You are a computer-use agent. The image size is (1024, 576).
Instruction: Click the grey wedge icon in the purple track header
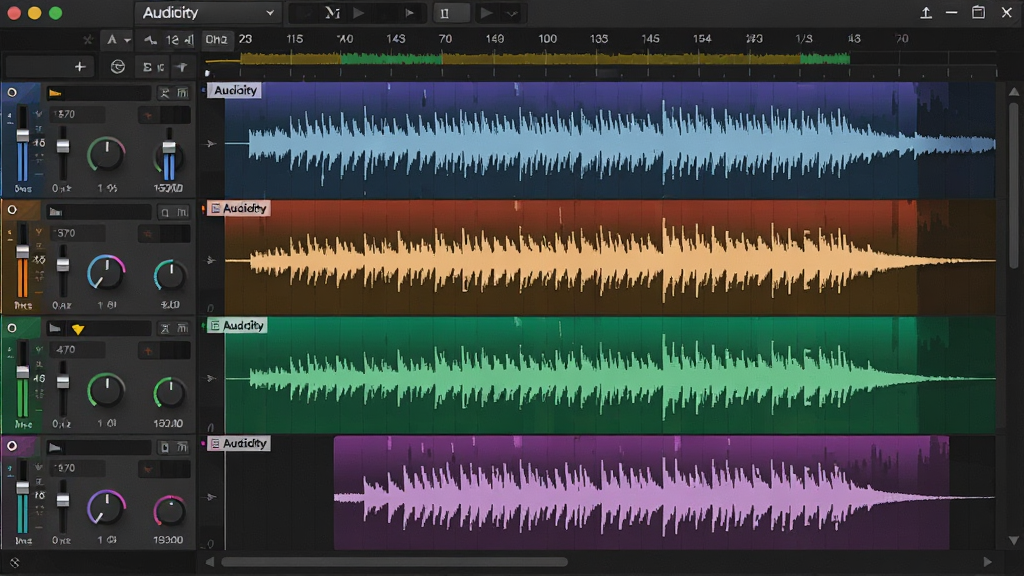(x=56, y=447)
